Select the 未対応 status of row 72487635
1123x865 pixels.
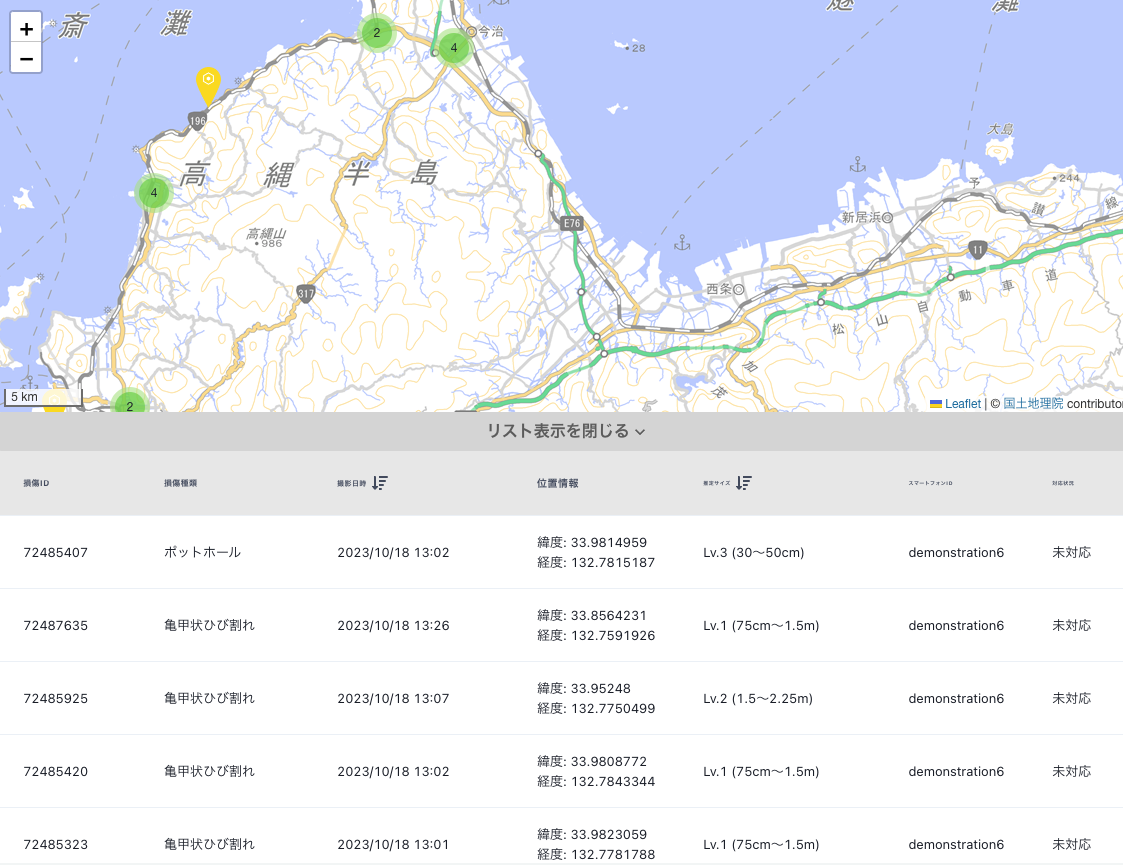1071,625
